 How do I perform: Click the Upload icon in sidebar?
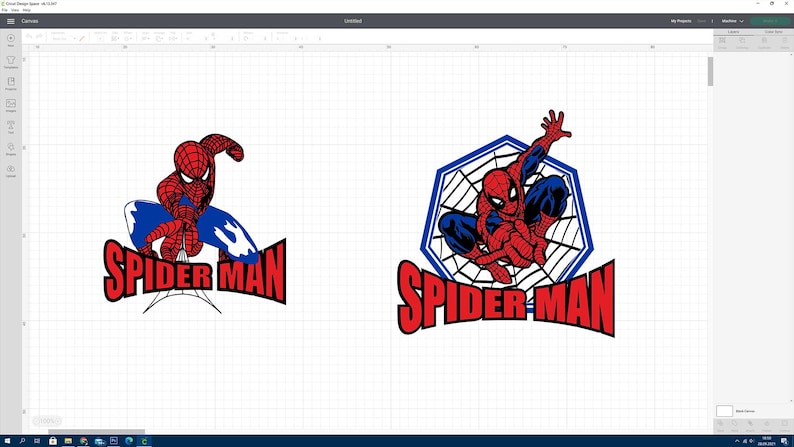coord(11,171)
